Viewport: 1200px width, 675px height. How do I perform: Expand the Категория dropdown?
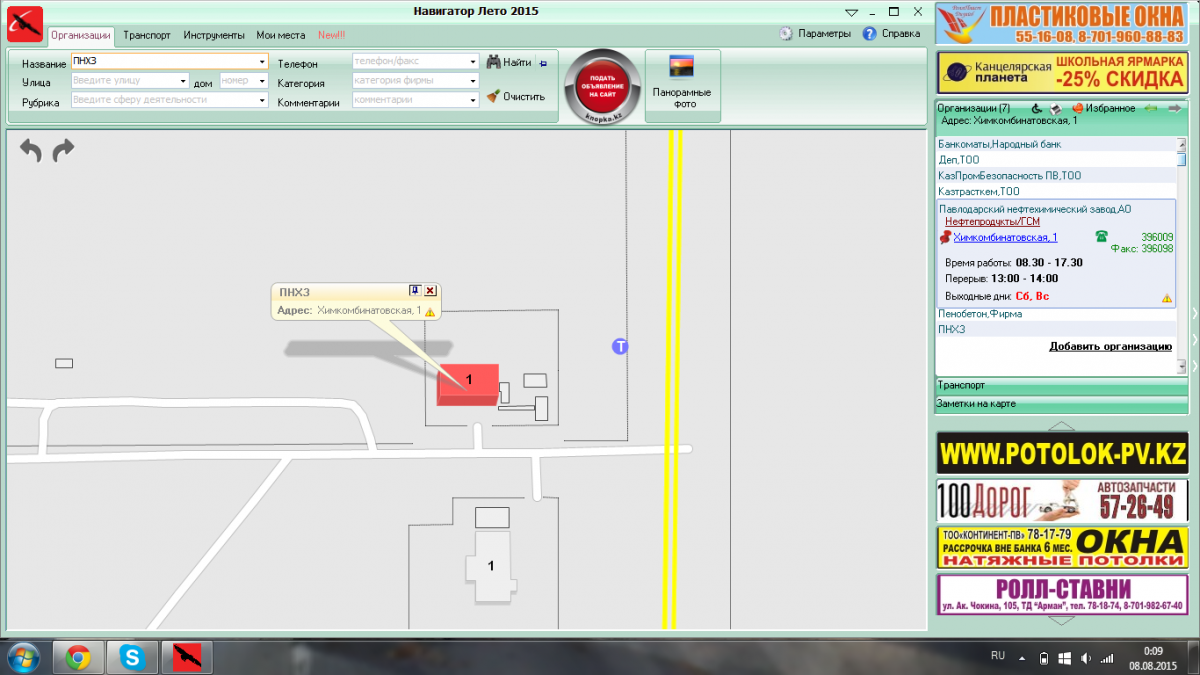[473, 81]
